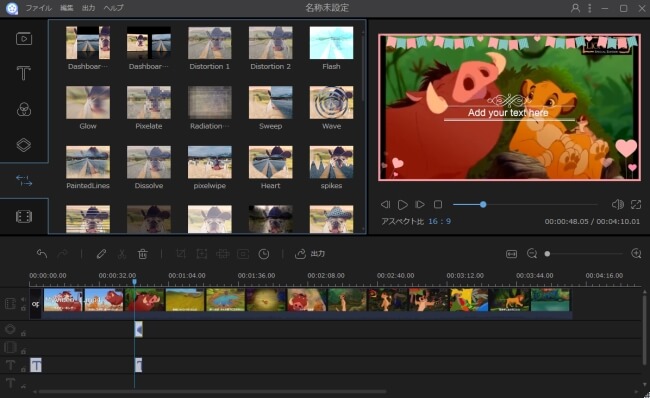Viewport: 650px width, 398px height.
Task: Open the Elements tab with film icon
Action: click(x=24, y=216)
